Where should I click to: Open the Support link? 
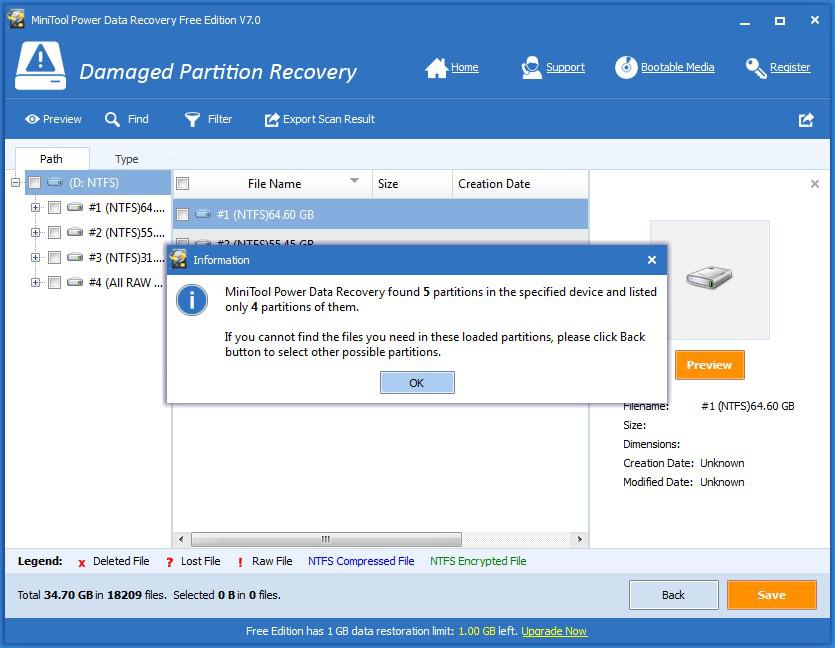[565, 68]
